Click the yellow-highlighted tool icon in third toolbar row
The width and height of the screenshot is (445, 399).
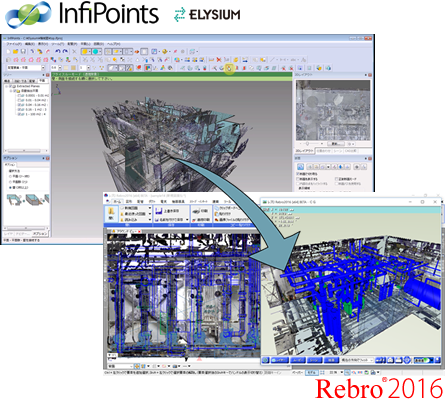click(229, 68)
